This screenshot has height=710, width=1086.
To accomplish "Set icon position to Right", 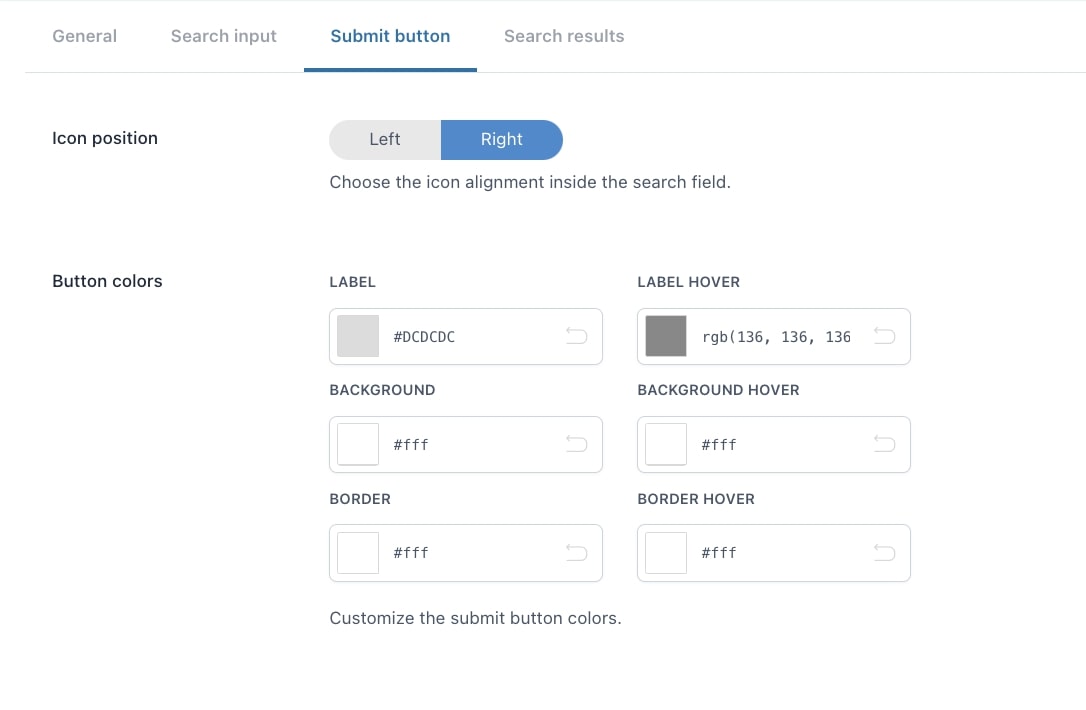I will click(501, 139).
